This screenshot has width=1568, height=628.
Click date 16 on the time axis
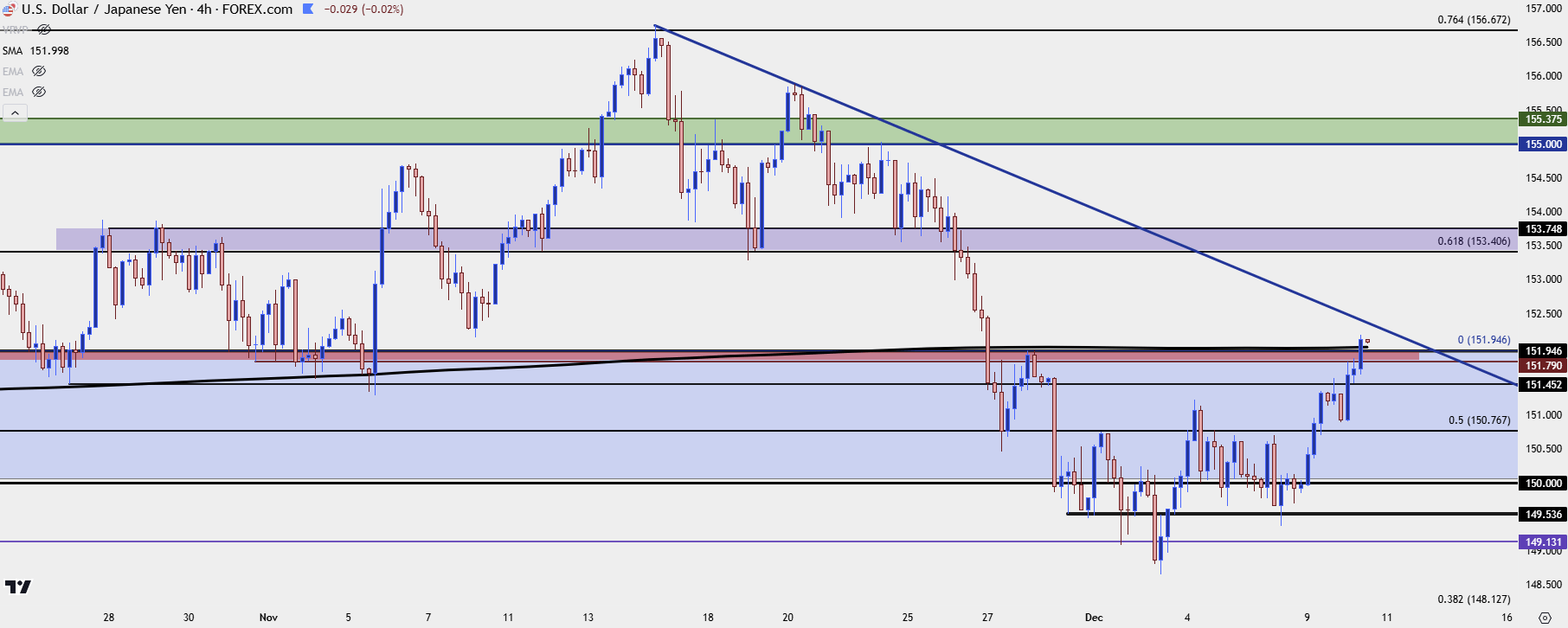(x=1507, y=618)
